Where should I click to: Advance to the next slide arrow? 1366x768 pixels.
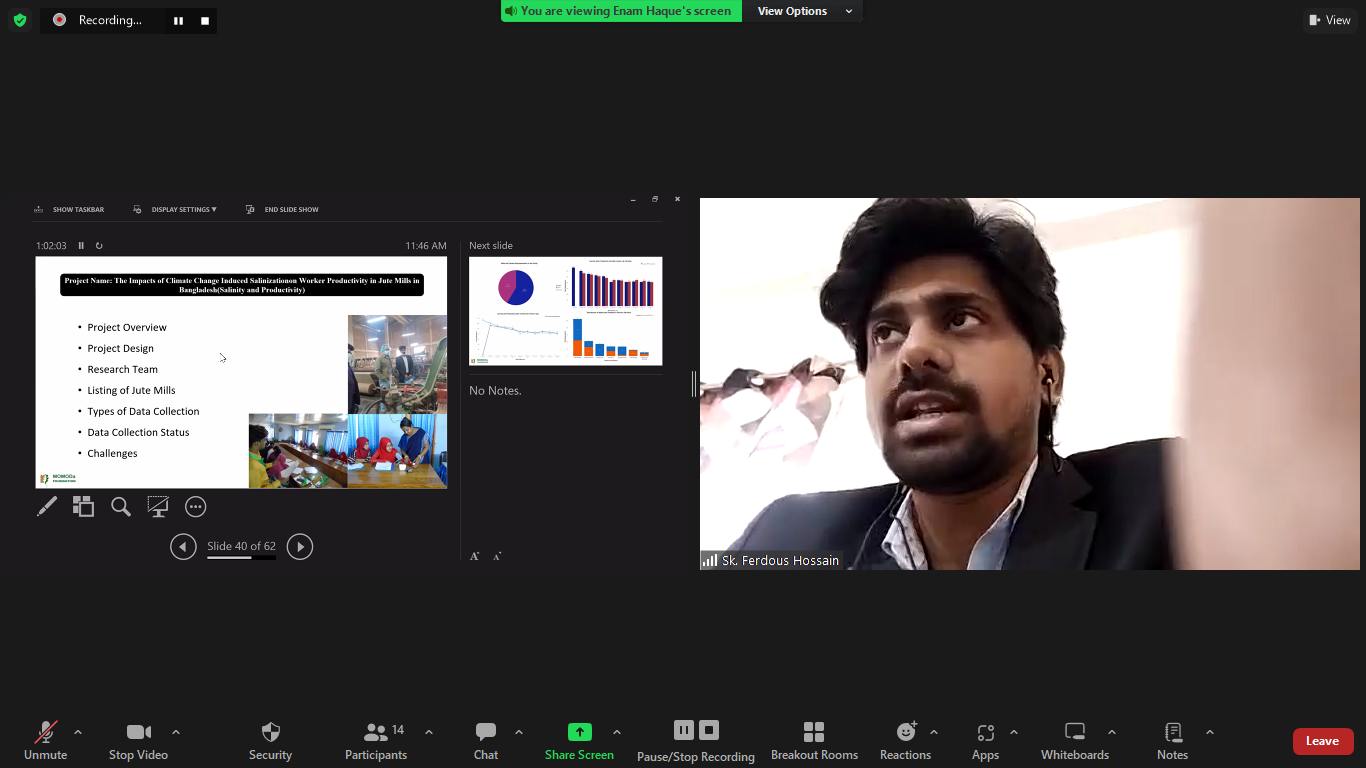click(300, 547)
